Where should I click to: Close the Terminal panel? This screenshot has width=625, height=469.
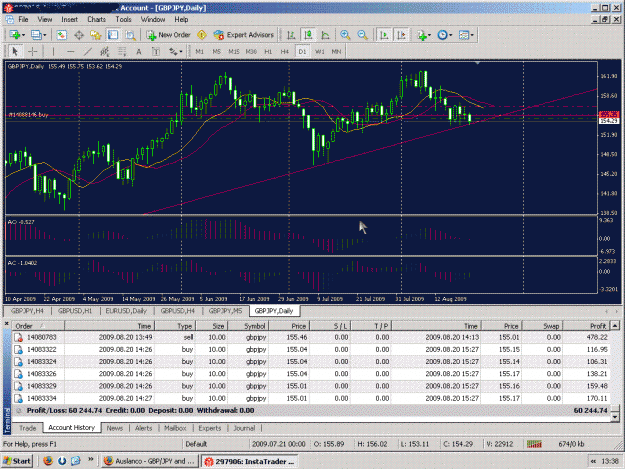coord(6,324)
